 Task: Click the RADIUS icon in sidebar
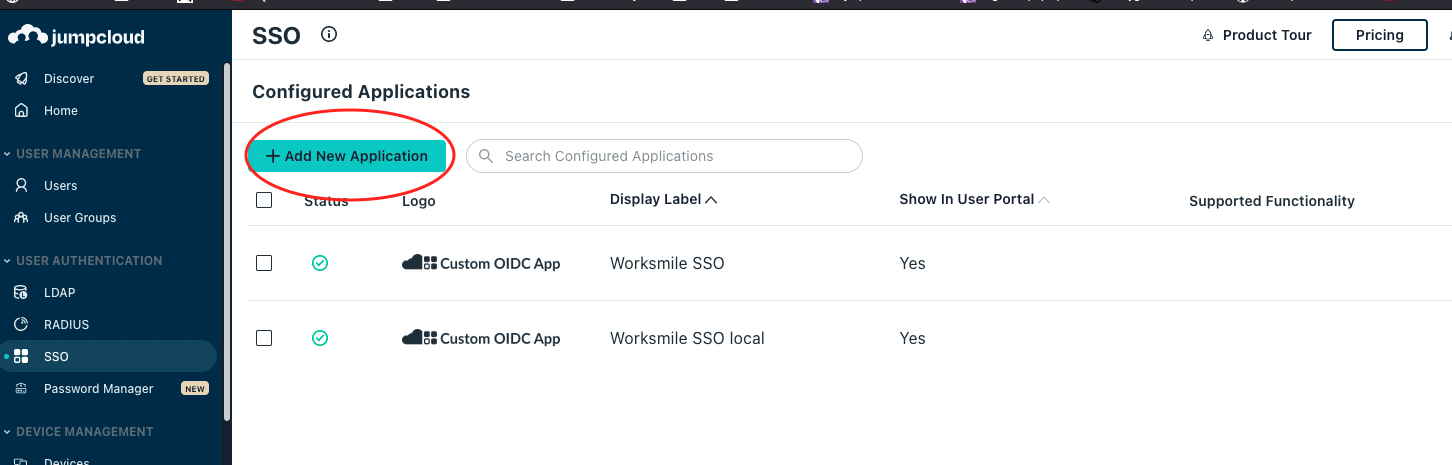(x=21, y=325)
